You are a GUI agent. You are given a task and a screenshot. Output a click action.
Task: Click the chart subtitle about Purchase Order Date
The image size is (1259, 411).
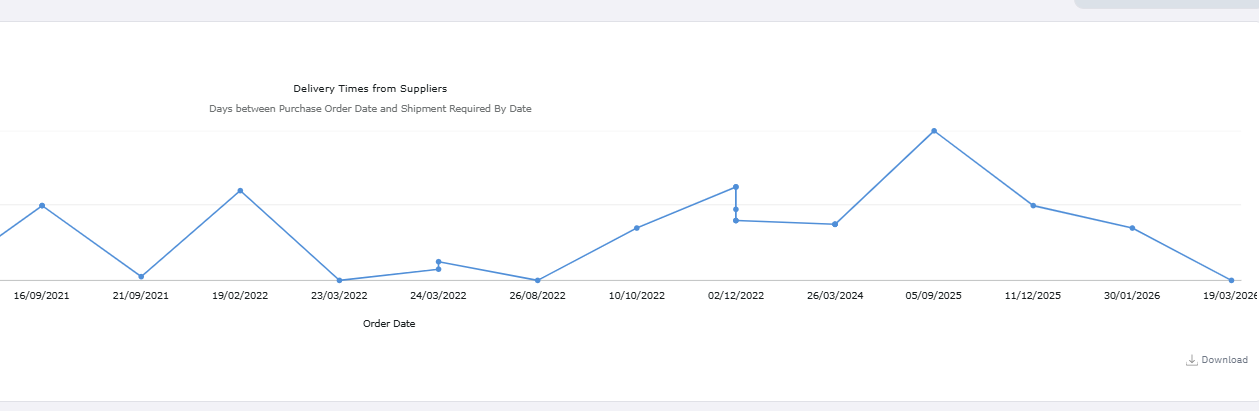pos(370,108)
